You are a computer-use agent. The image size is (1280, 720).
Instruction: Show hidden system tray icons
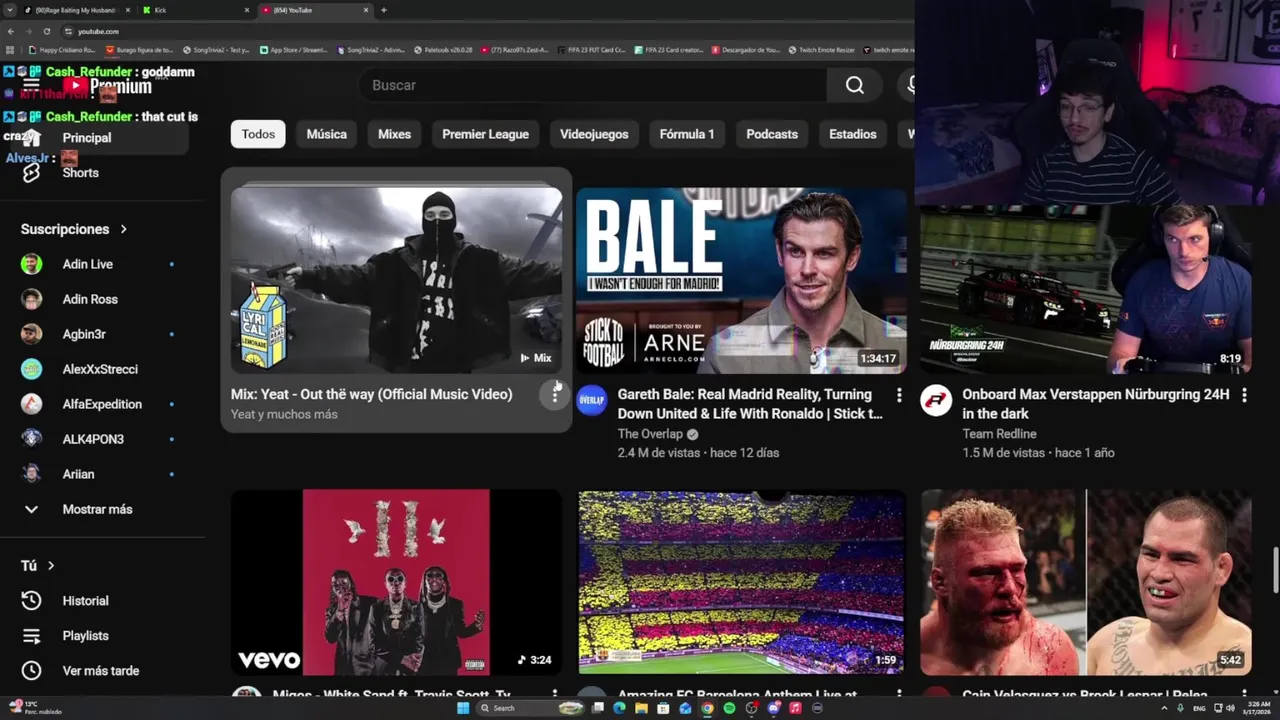(x=1164, y=708)
